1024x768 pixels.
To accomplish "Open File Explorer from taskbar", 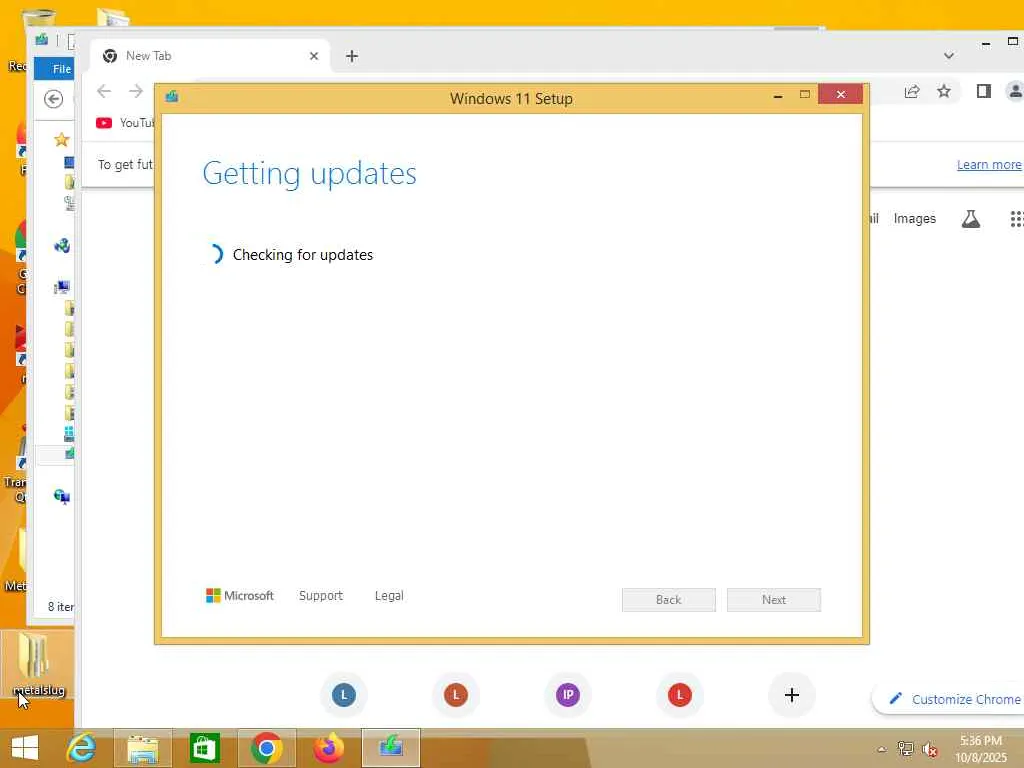I will point(143,748).
